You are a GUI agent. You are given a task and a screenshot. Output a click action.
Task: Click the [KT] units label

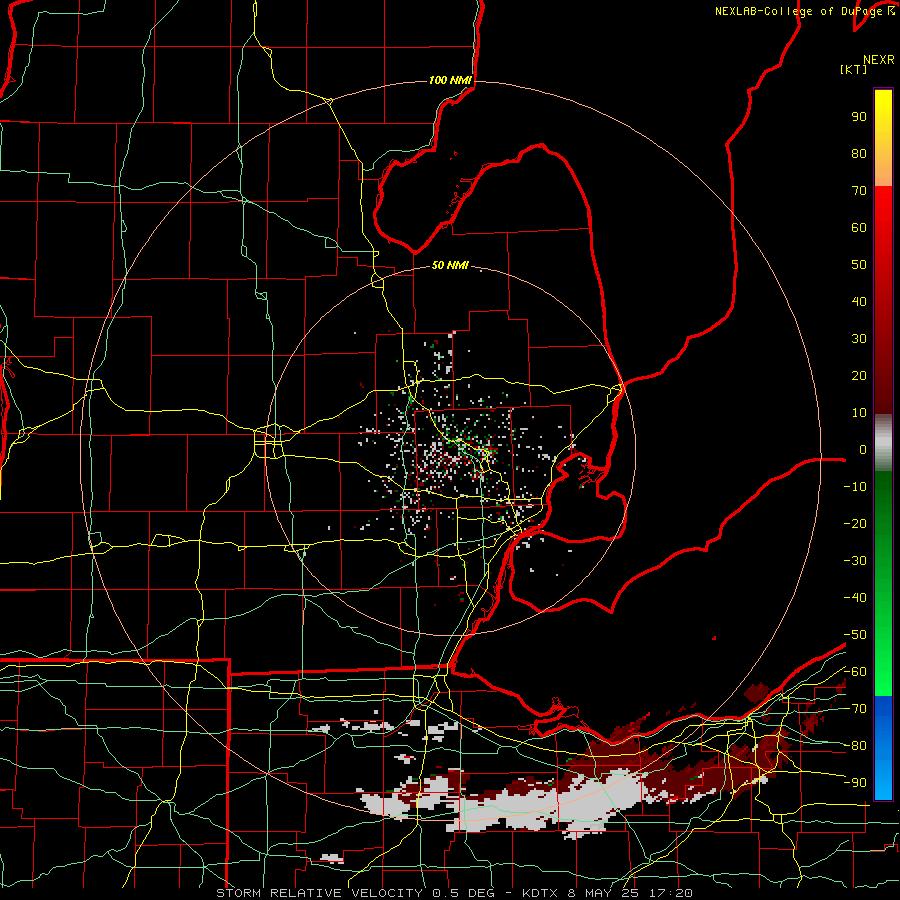[x=854, y=69]
